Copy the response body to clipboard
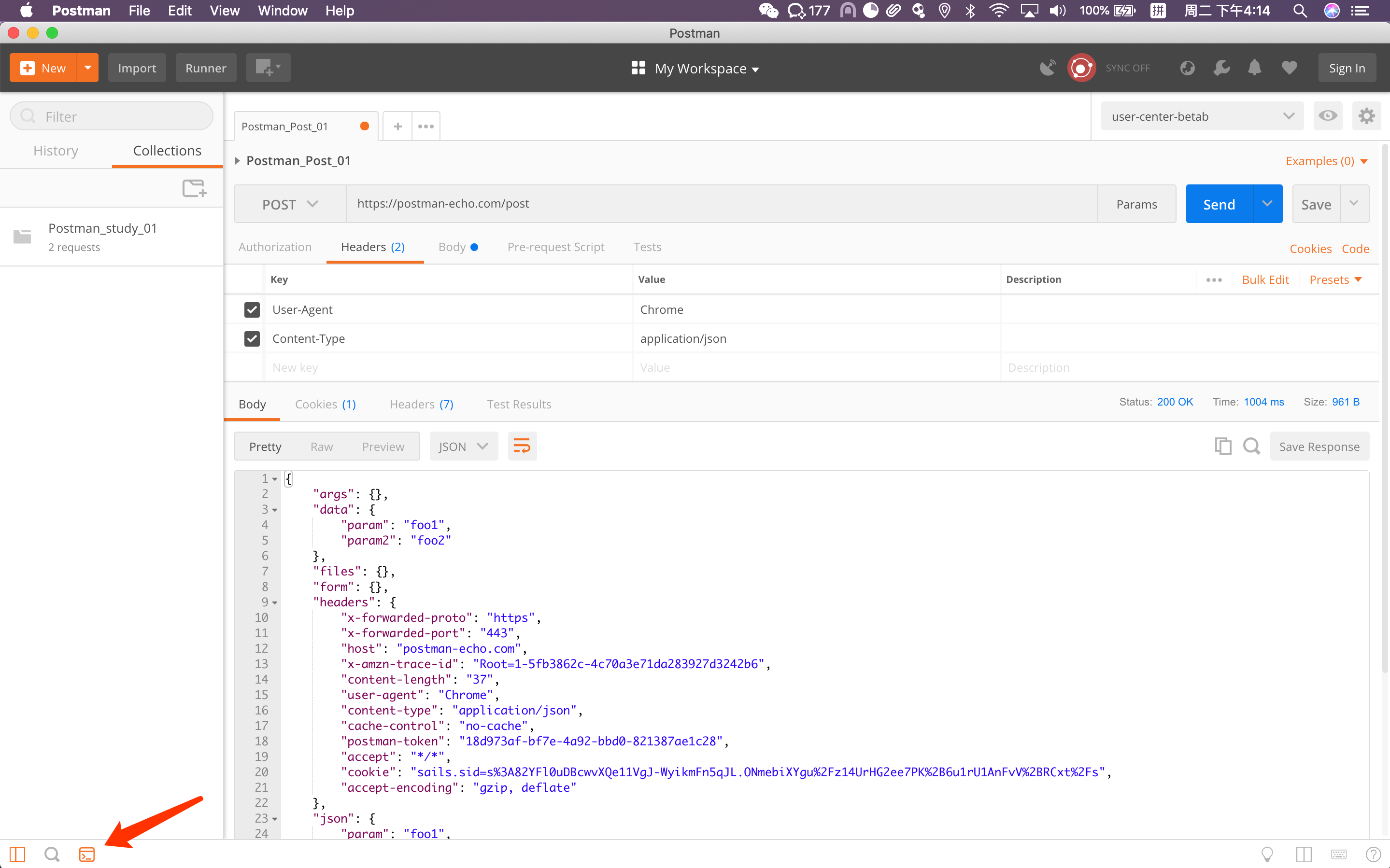 click(x=1223, y=446)
